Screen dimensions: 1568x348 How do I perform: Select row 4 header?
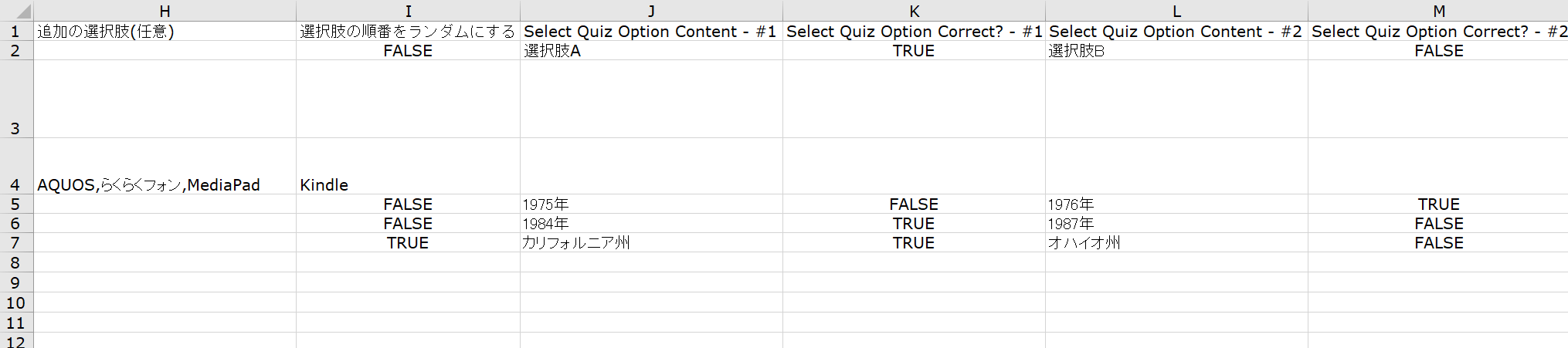tap(16, 166)
